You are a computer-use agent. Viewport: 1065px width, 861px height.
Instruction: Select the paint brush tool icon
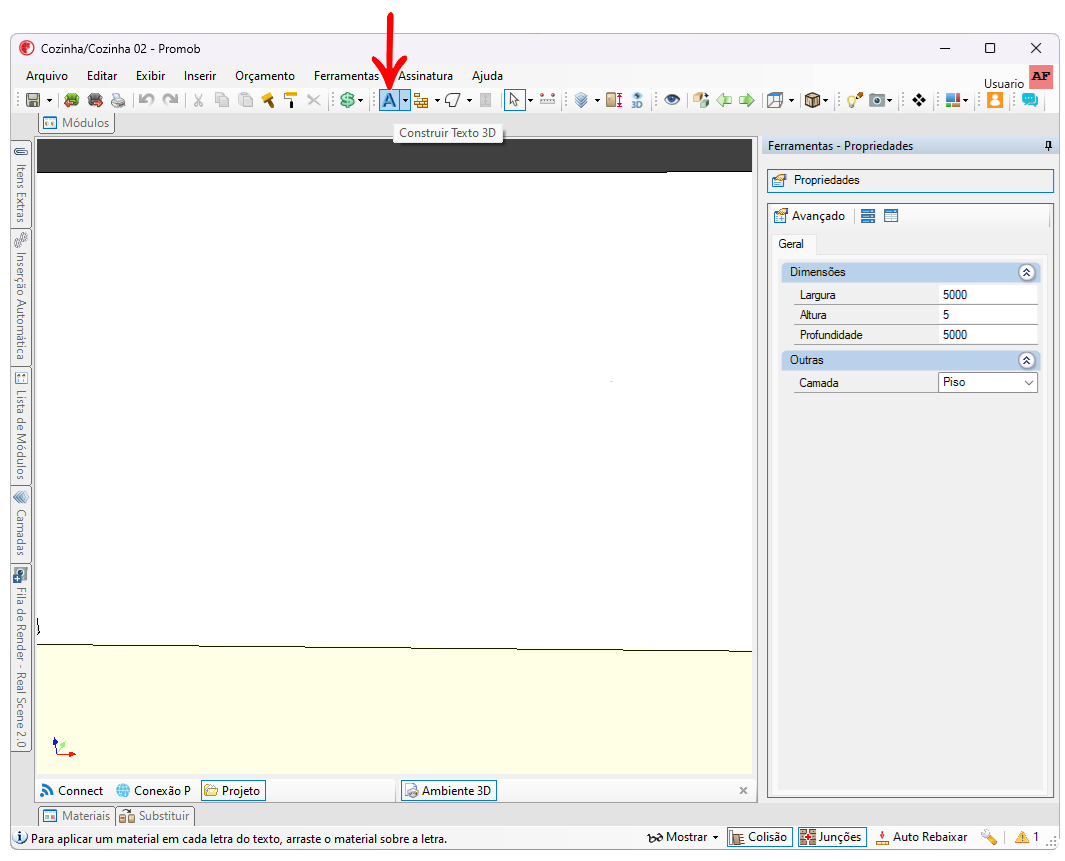[268, 100]
